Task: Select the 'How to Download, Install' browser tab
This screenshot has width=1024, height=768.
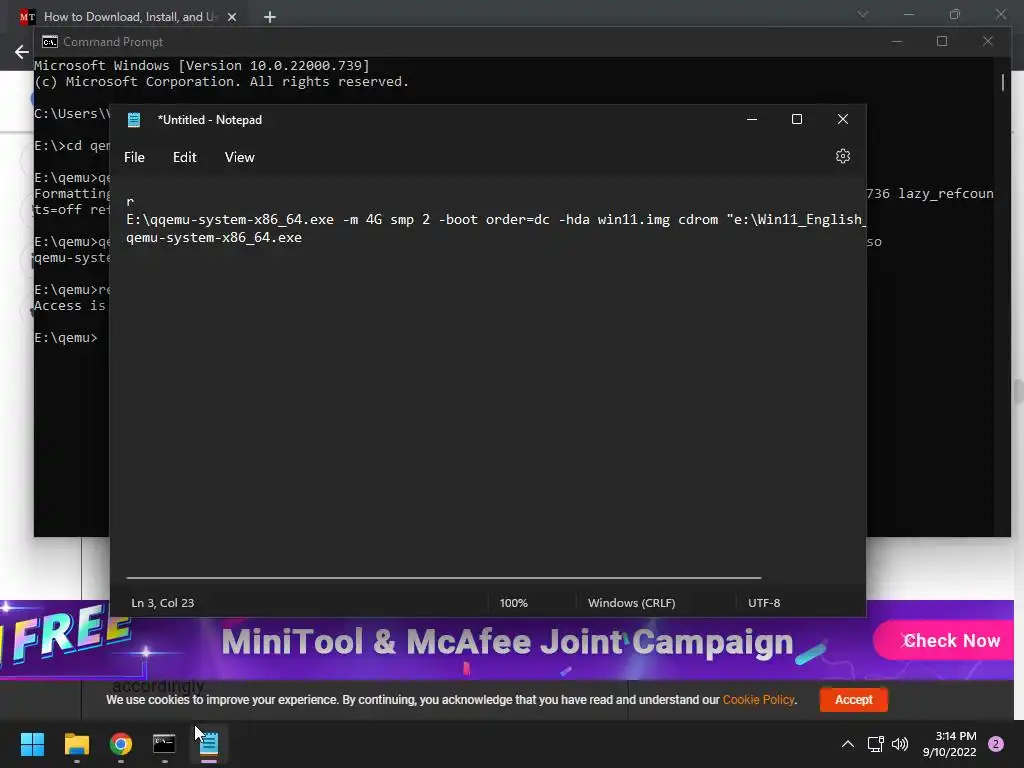Action: pyautogui.click(x=129, y=17)
